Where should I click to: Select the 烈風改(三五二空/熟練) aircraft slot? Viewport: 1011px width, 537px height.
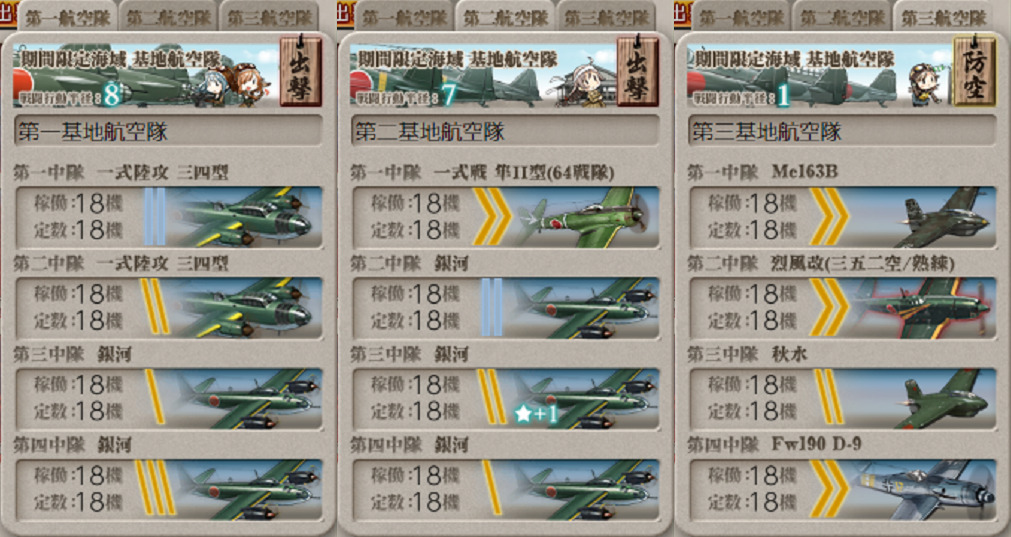(843, 308)
